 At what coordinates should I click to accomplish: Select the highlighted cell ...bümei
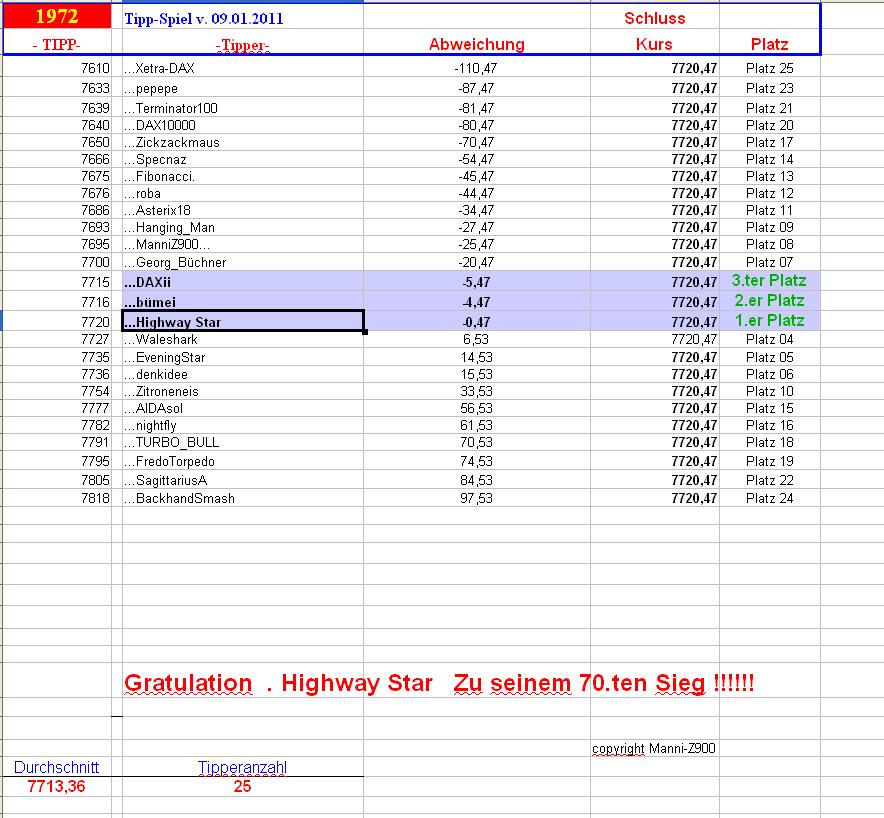tap(243, 302)
